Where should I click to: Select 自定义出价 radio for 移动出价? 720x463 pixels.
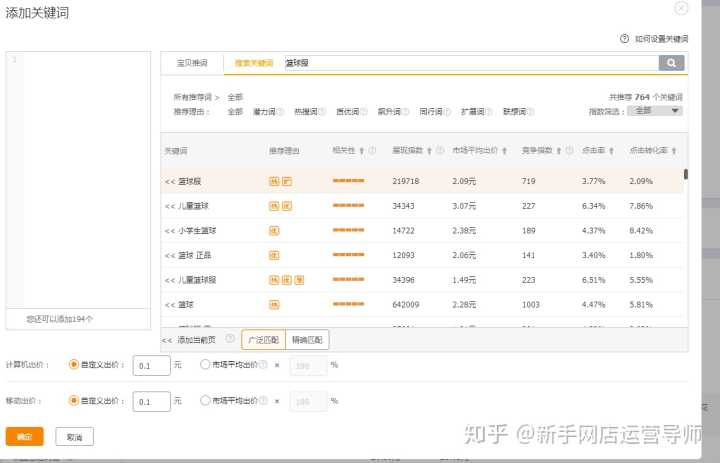coord(73,400)
